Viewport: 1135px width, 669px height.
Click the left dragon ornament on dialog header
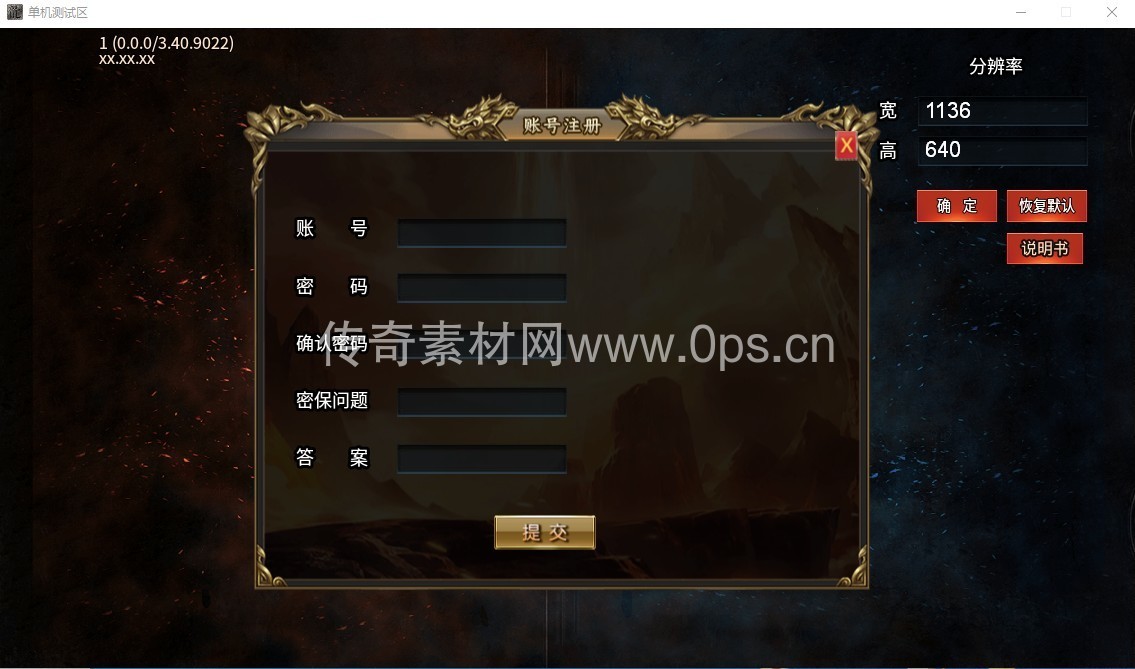click(x=474, y=117)
